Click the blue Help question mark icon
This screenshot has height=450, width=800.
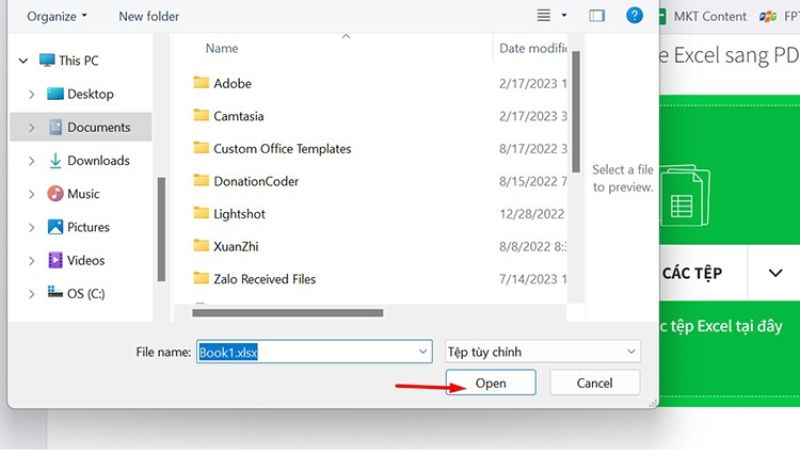click(x=634, y=16)
